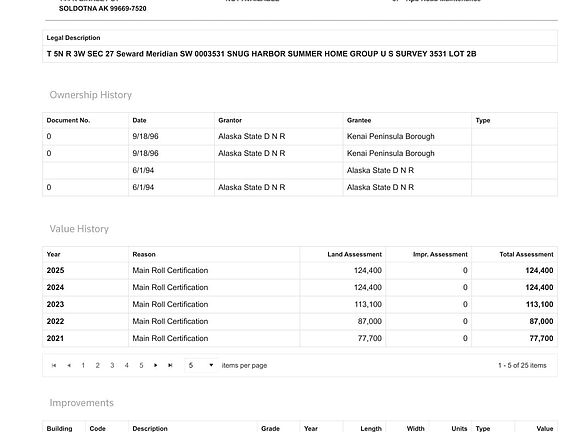
Task: Select the 2023 value history row year
Action: click(55, 305)
